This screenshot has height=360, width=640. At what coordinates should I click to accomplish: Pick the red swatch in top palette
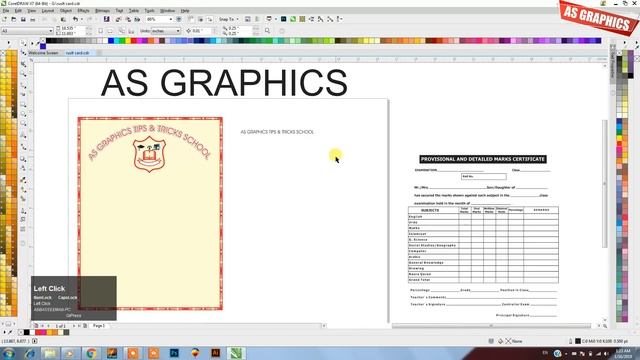coord(133,40)
